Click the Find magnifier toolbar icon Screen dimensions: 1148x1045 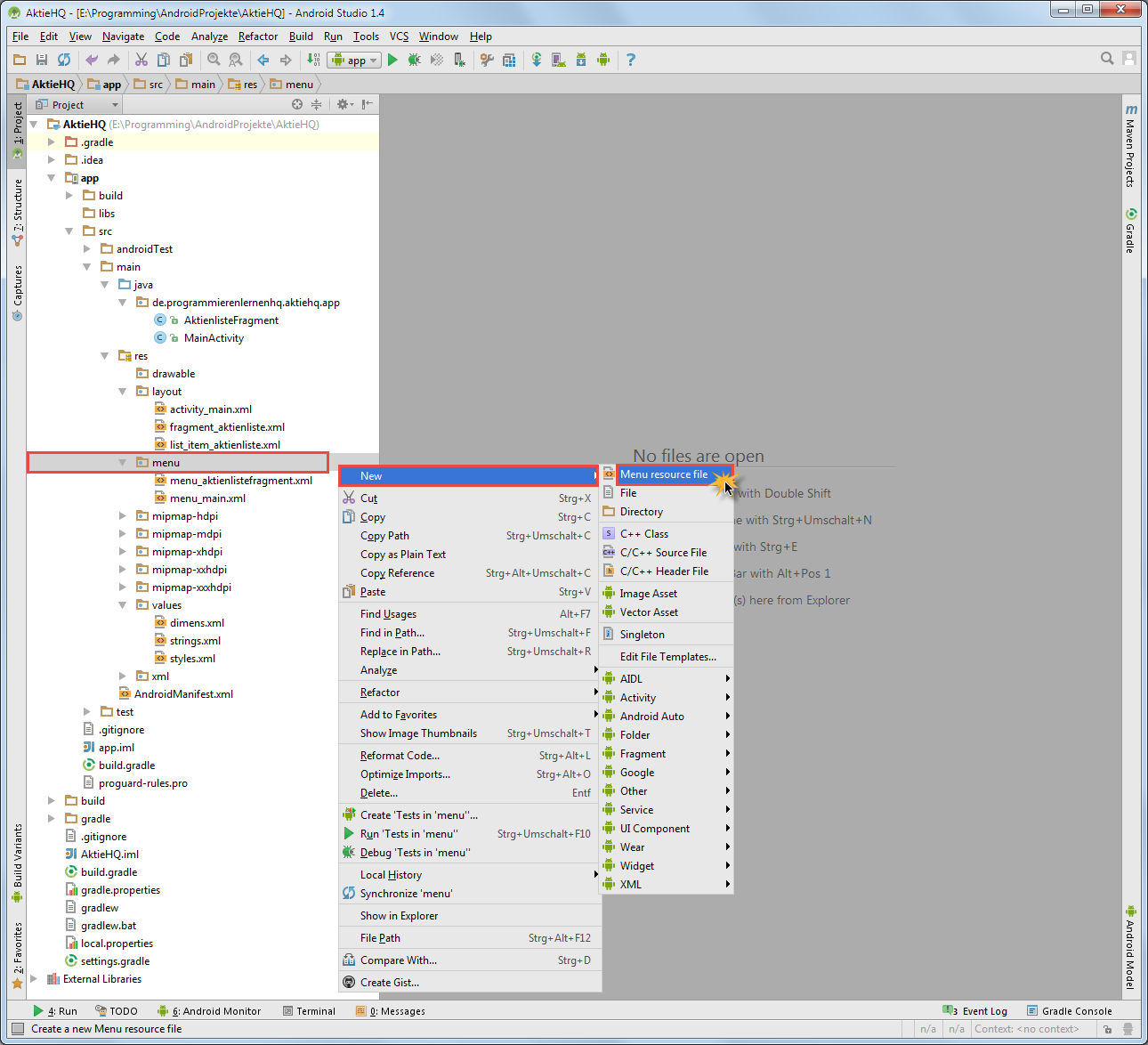click(214, 60)
